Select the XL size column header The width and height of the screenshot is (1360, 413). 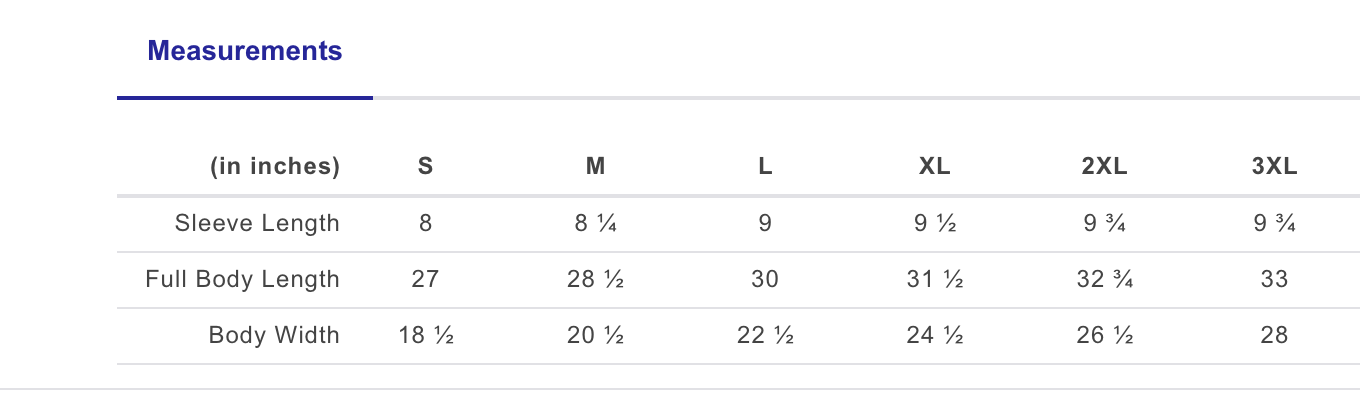[934, 167]
